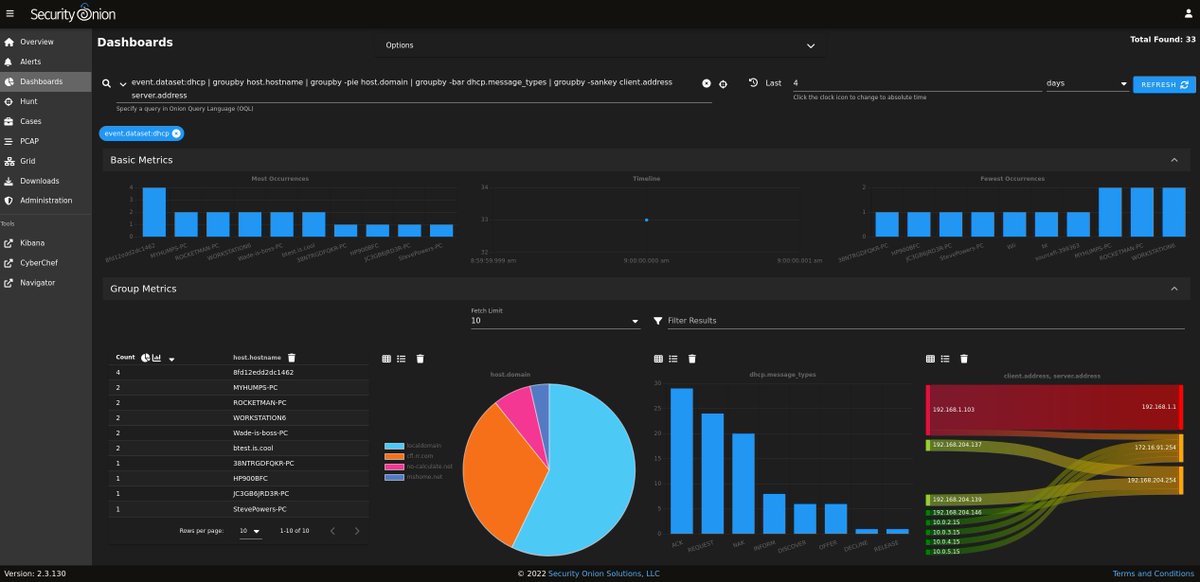Remove the event.dataset:dhcp filter chip
Viewport: 1200px width, 582px height.
coord(176,133)
